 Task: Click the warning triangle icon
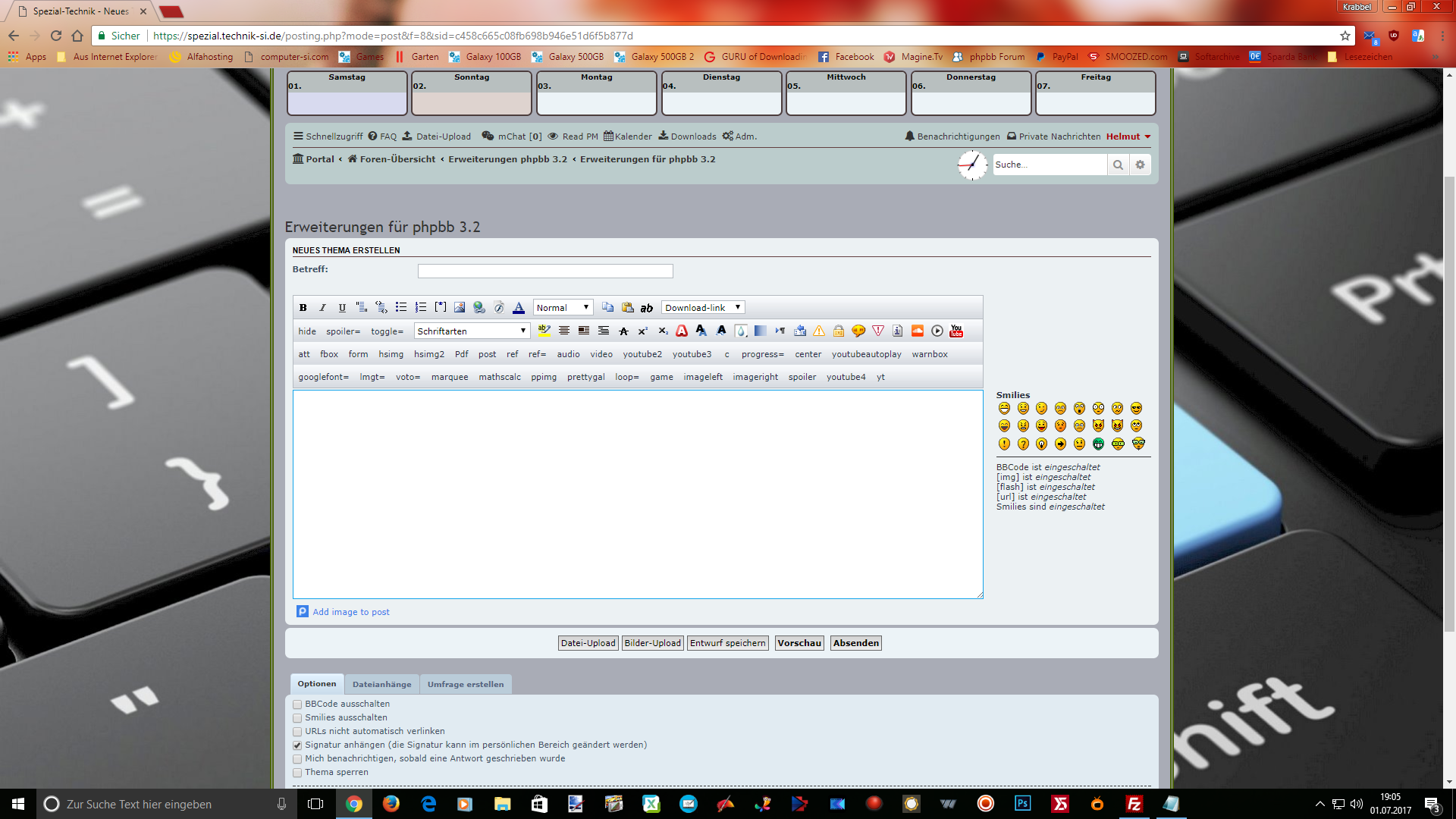tap(819, 331)
